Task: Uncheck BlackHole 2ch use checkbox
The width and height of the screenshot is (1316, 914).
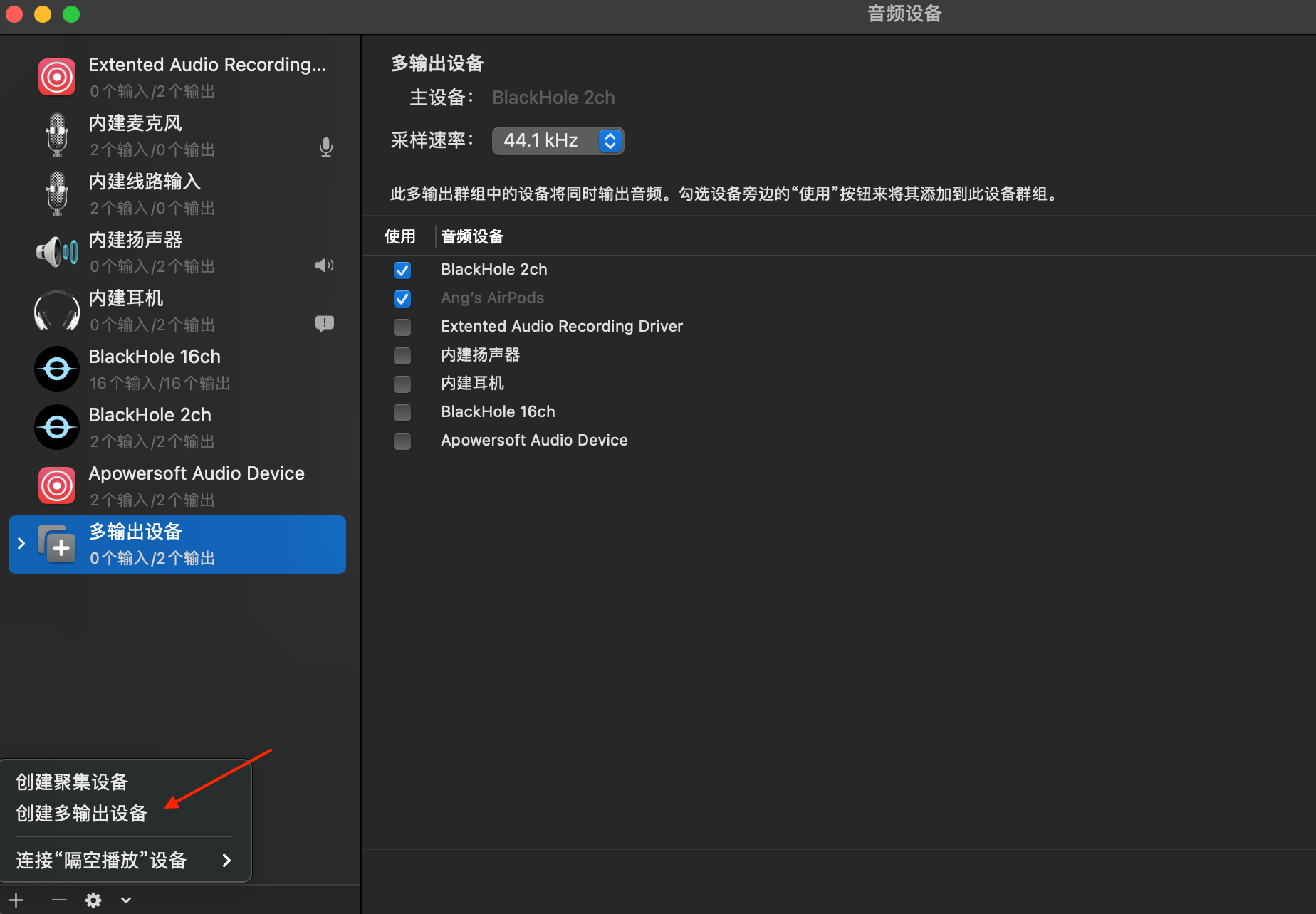Action: tap(402, 270)
